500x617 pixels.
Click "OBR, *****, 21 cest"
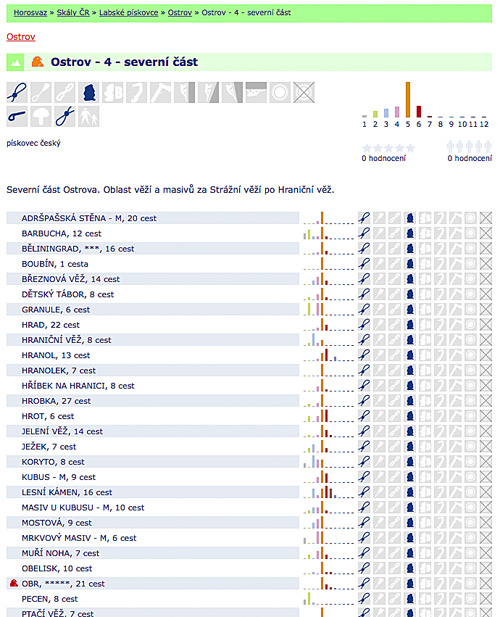pyautogui.click(x=63, y=584)
